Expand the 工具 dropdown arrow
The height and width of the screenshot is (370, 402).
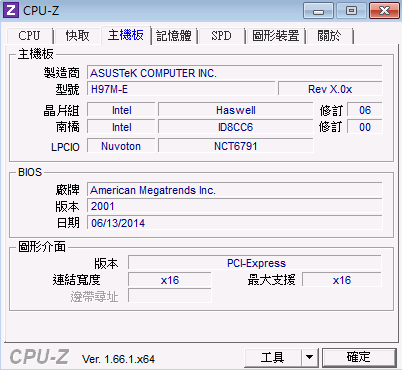310,358
